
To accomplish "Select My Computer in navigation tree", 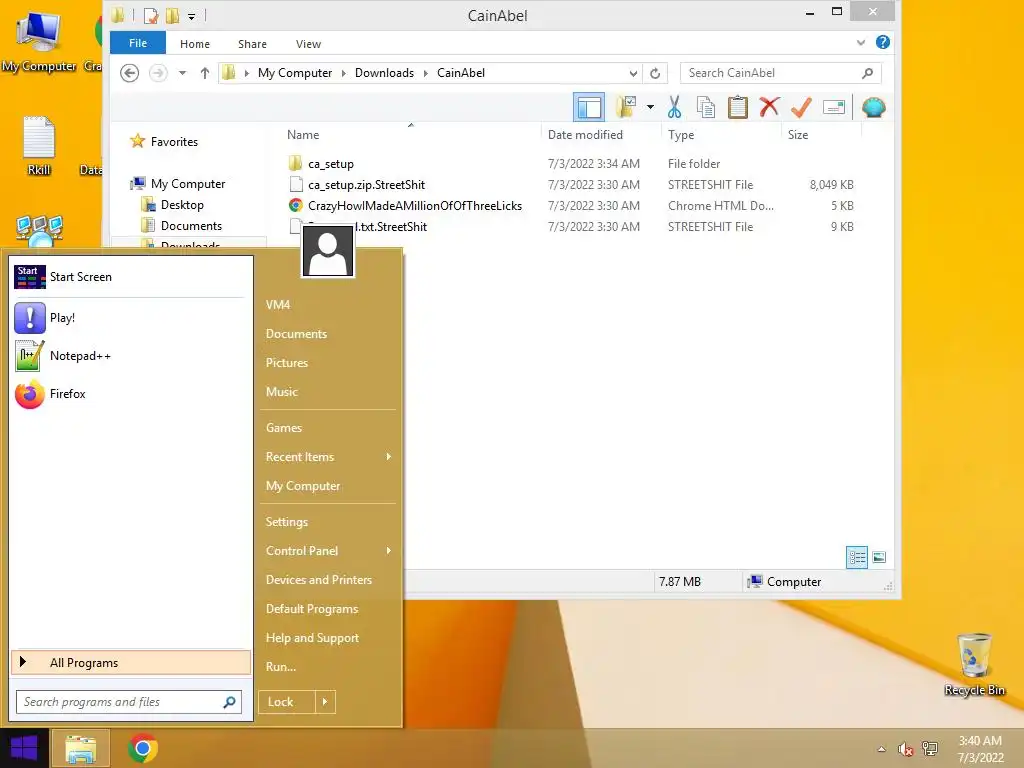I will click(x=188, y=184).
